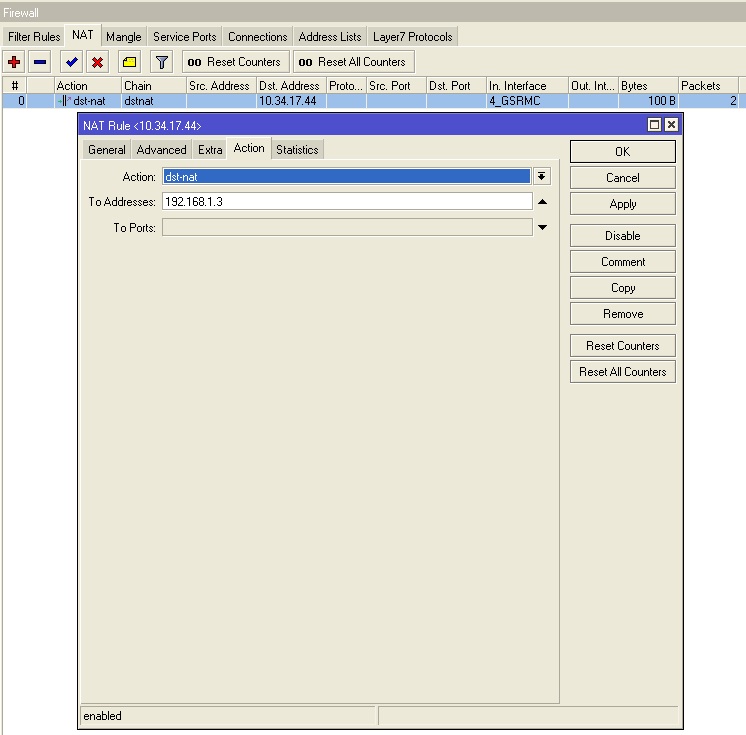Disable rule with red X icon

[x=98, y=62]
